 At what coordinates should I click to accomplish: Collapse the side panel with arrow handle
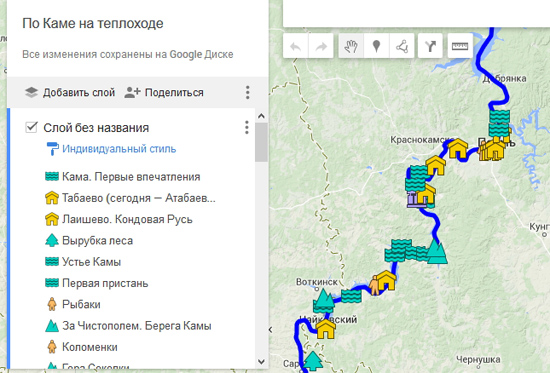(x=270, y=329)
